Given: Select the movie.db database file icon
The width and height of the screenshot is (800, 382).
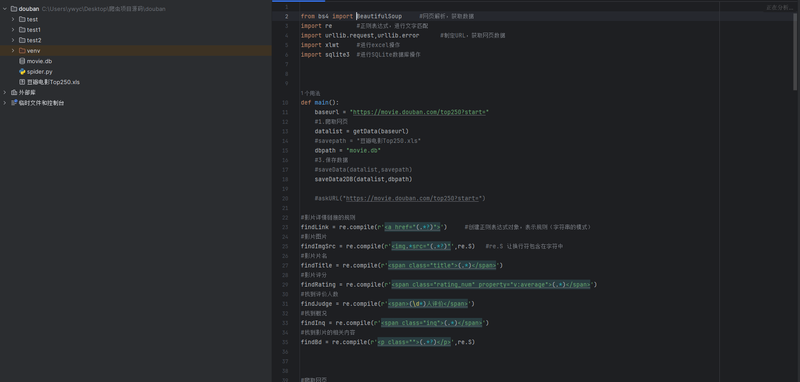Looking at the screenshot, I should click(x=22, y=61).
